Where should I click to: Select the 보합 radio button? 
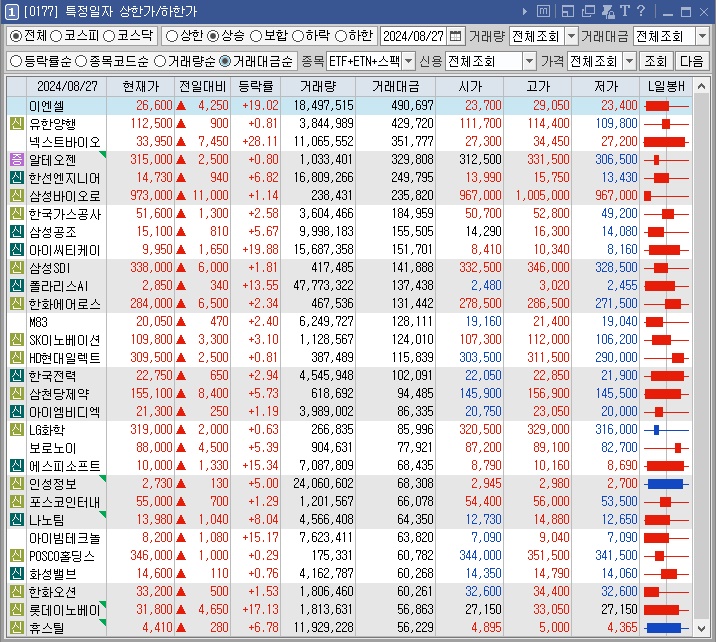[x=256, y=36]
